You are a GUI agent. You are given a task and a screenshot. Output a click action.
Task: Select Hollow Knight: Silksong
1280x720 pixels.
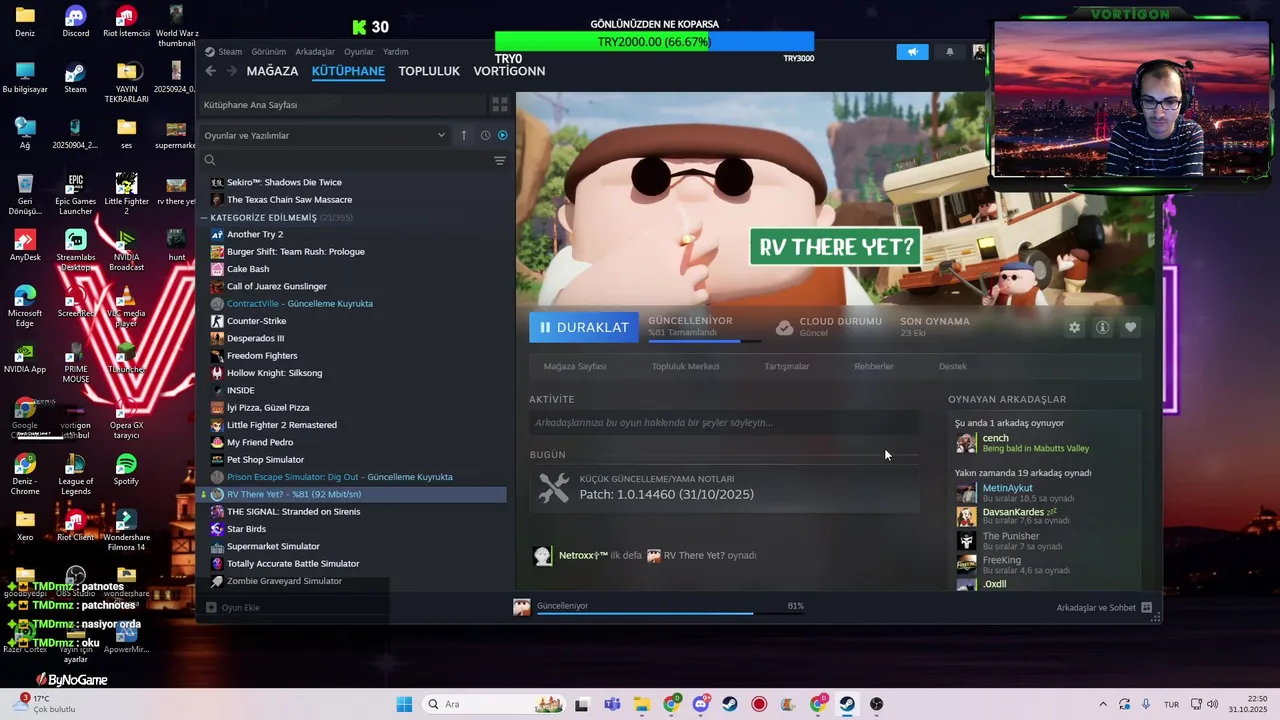[x=274, y=373]
